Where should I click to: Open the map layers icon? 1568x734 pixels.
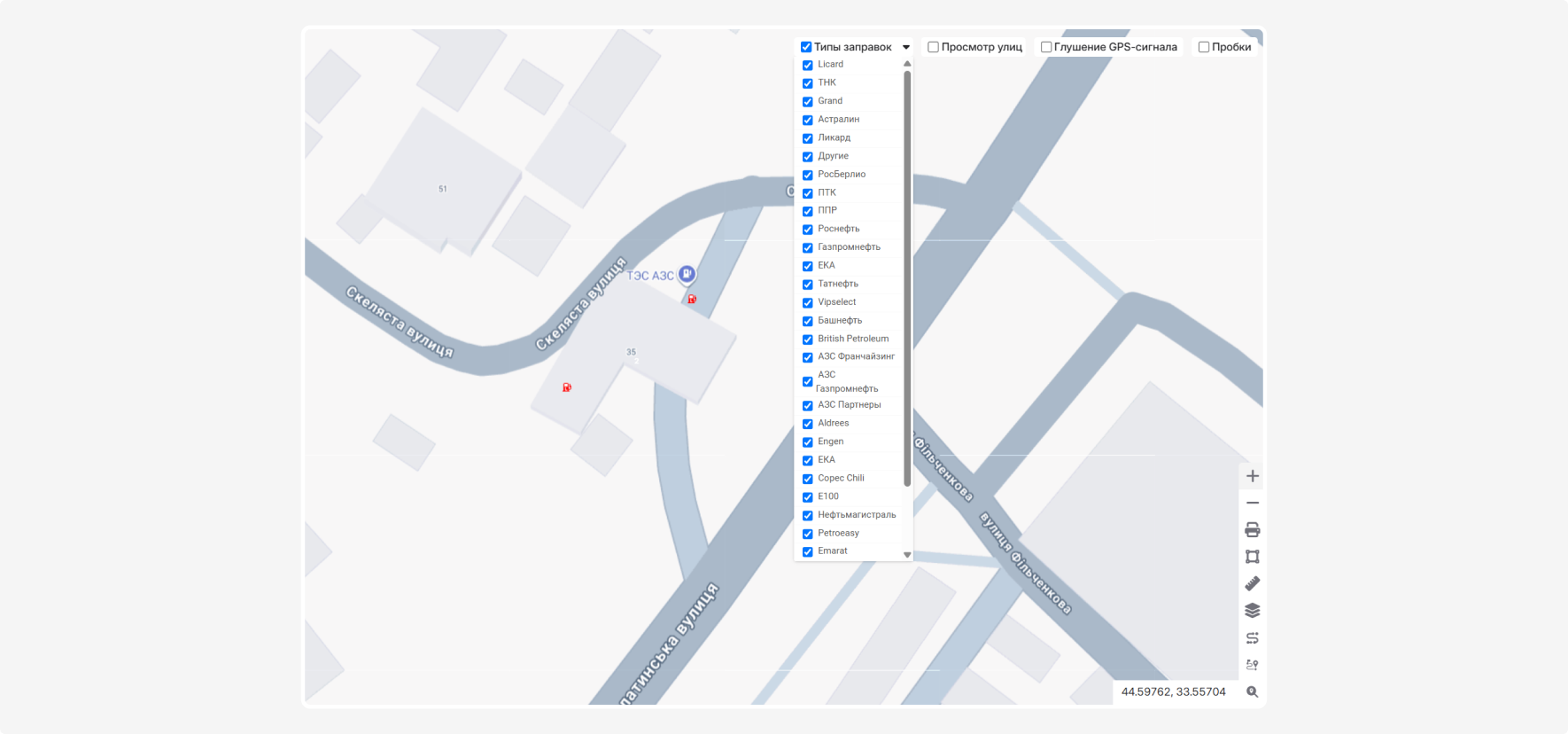pyautogui.click(x=1252, y=611)
